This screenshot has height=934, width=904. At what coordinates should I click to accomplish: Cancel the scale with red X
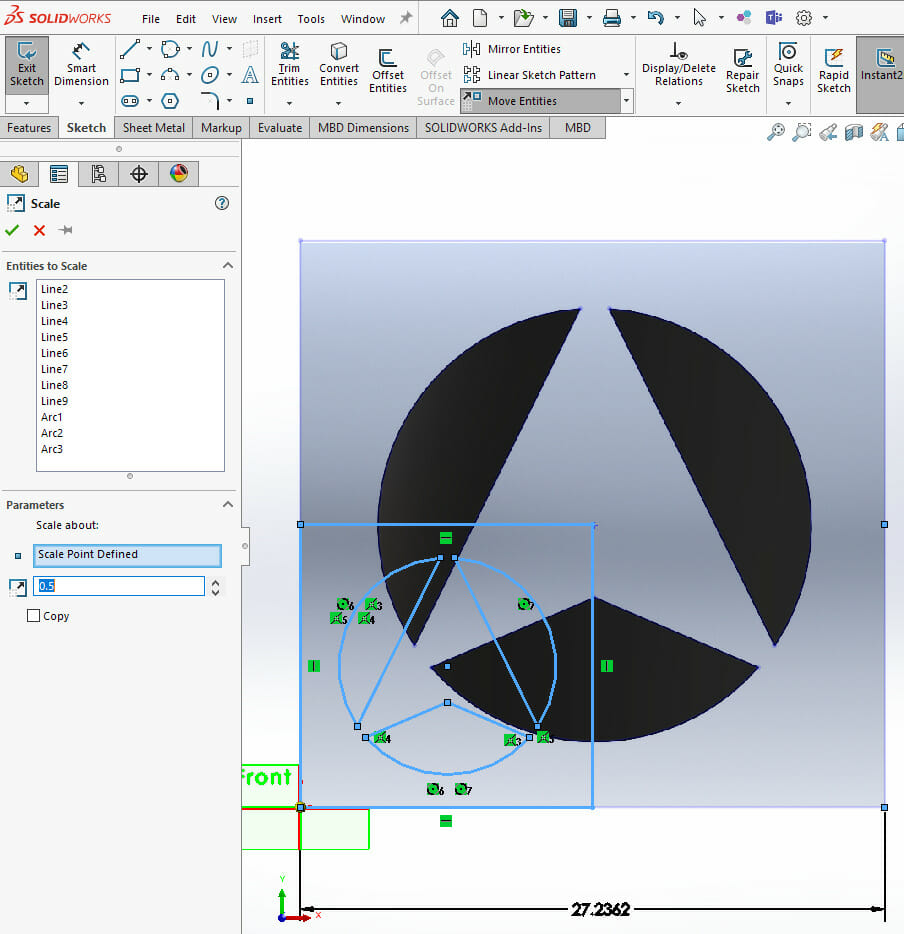[x=39, y=231]
